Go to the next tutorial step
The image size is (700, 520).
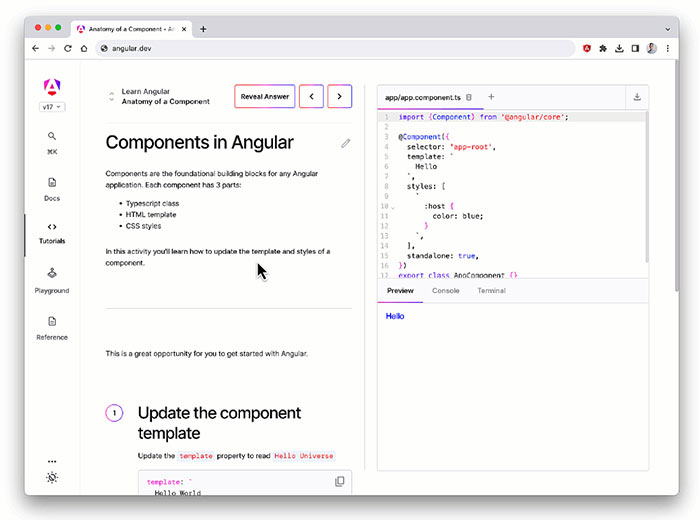pyautogui.click(x=339, y=96)
